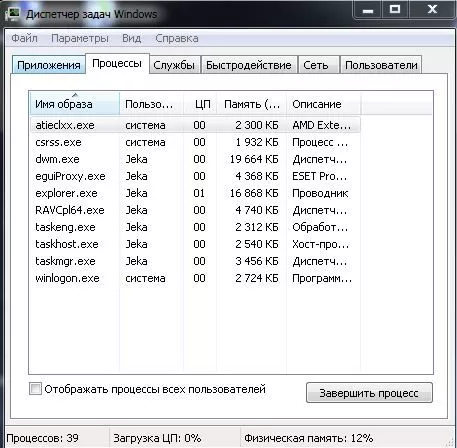457x448 pixels.
Task: Switch to the Быстродействие tab
Action: 249,65
